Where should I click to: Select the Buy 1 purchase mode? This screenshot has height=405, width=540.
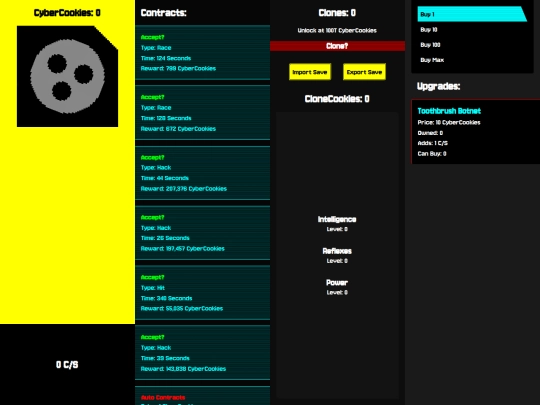[x=472, y=14]
